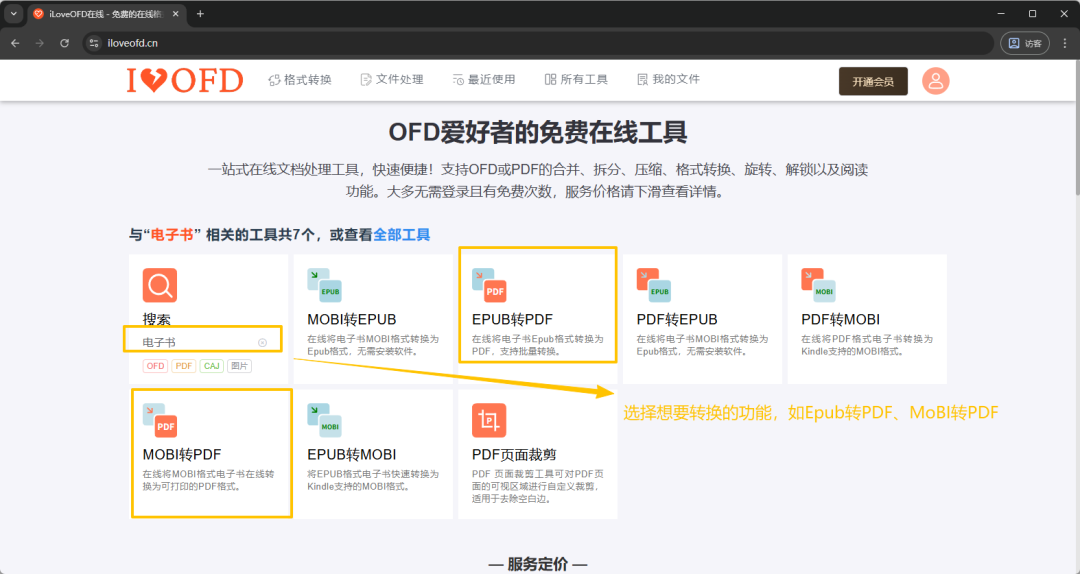Open the 全部工具 link

pos(402,235)
